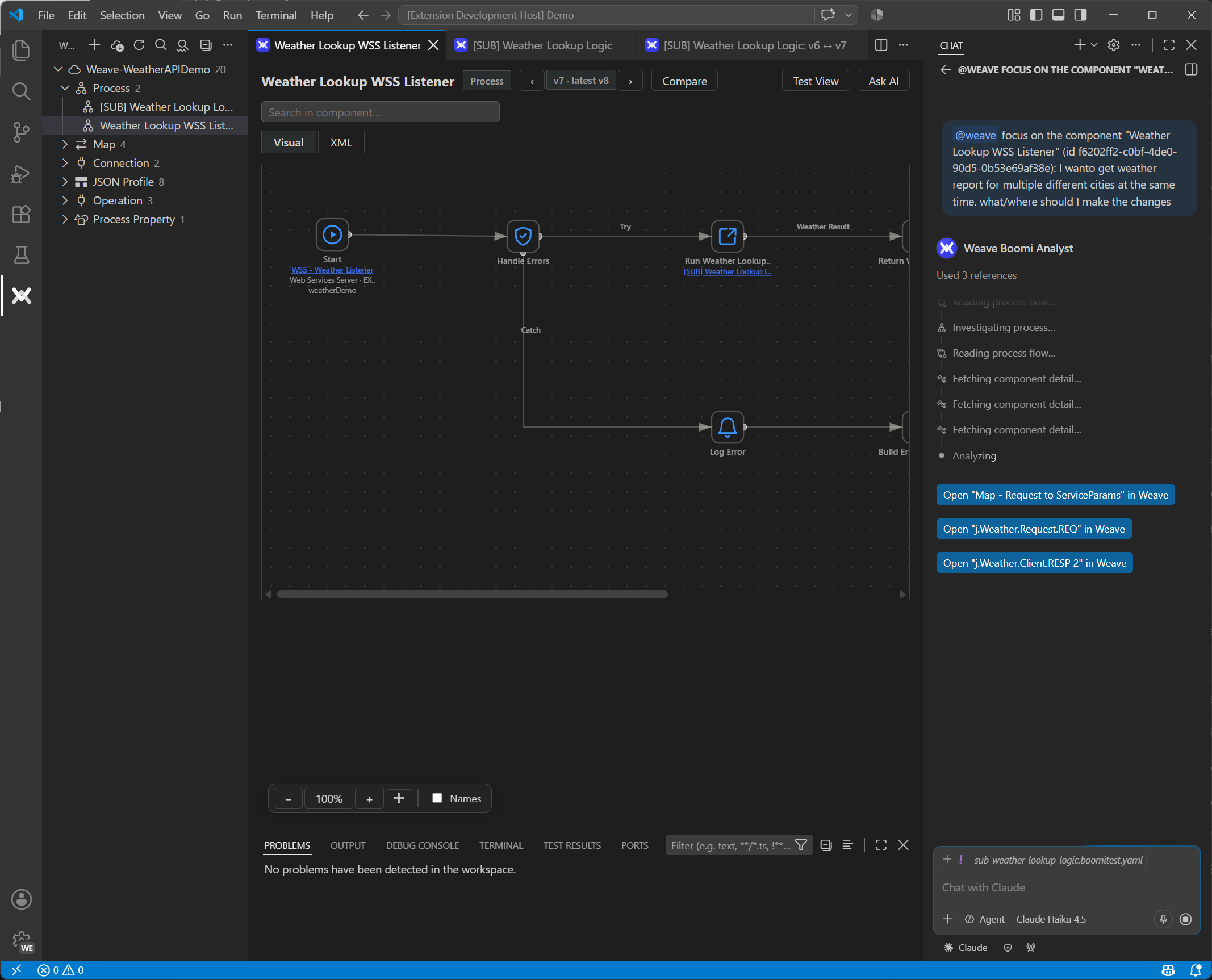Click the refresh icon in Weave sidebar
Screen dimensions: 1212x980
(x=139, y=45)
